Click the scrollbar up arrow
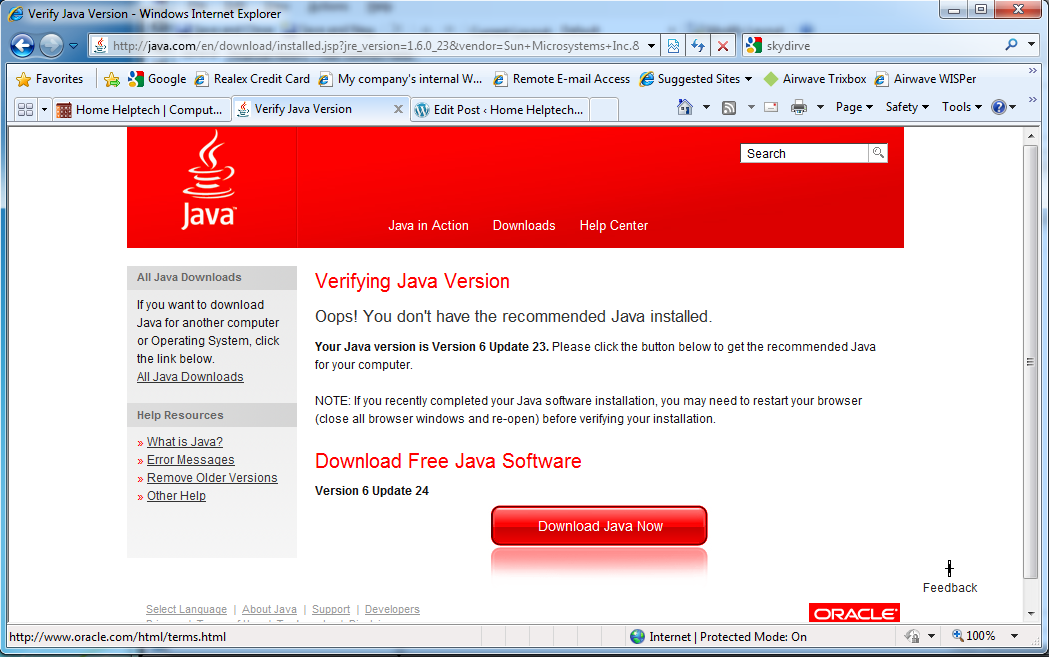 pos(1031,136)
